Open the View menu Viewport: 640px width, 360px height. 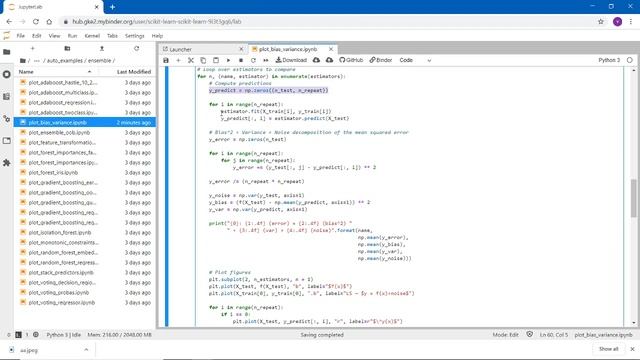(x=54, y=36)
